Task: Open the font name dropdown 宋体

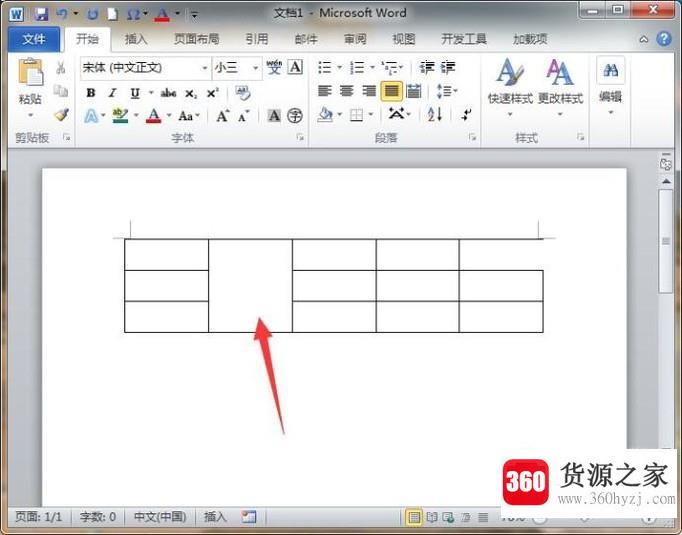Action: pos(204,68)
